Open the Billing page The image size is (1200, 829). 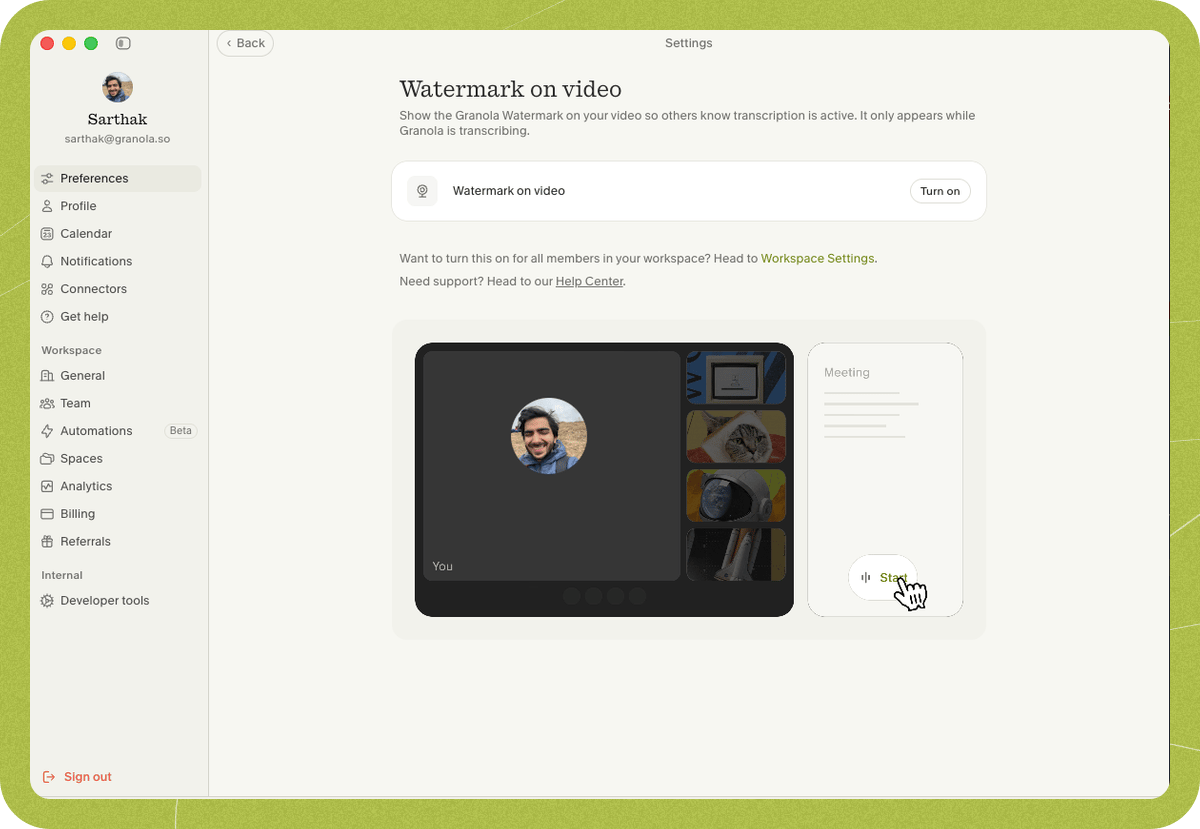point(118,514)
